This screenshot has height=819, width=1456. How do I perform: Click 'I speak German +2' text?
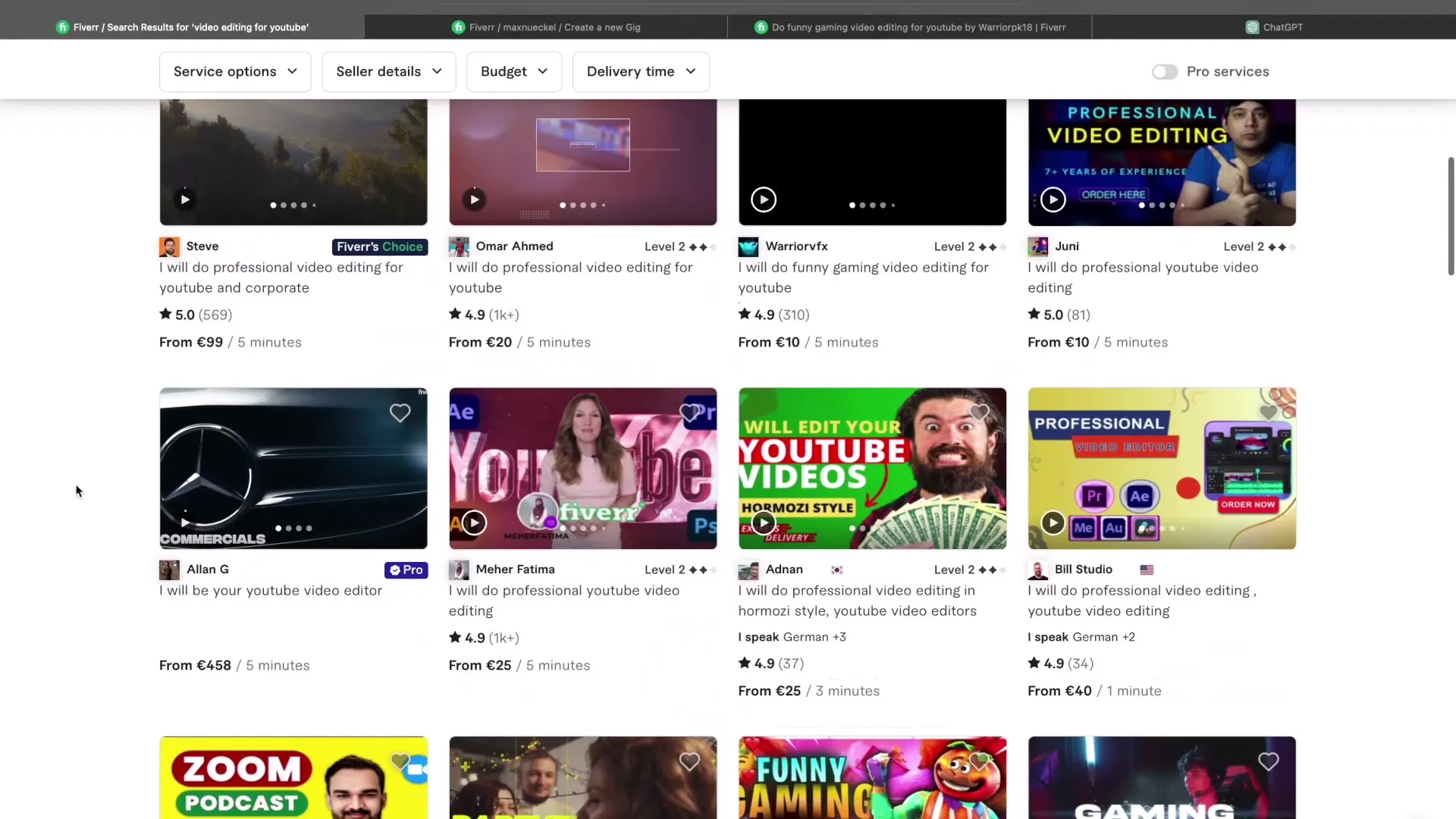pos(1081,638)
